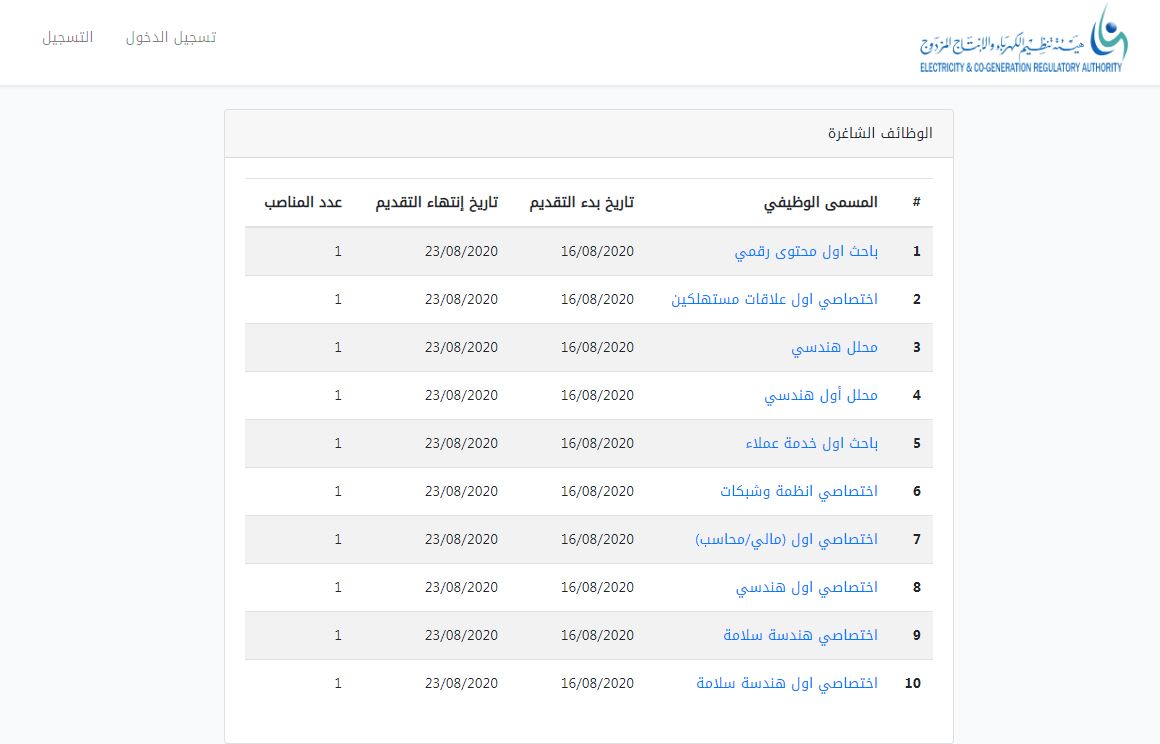Open job اختصاصي اول هندسي

806,587
